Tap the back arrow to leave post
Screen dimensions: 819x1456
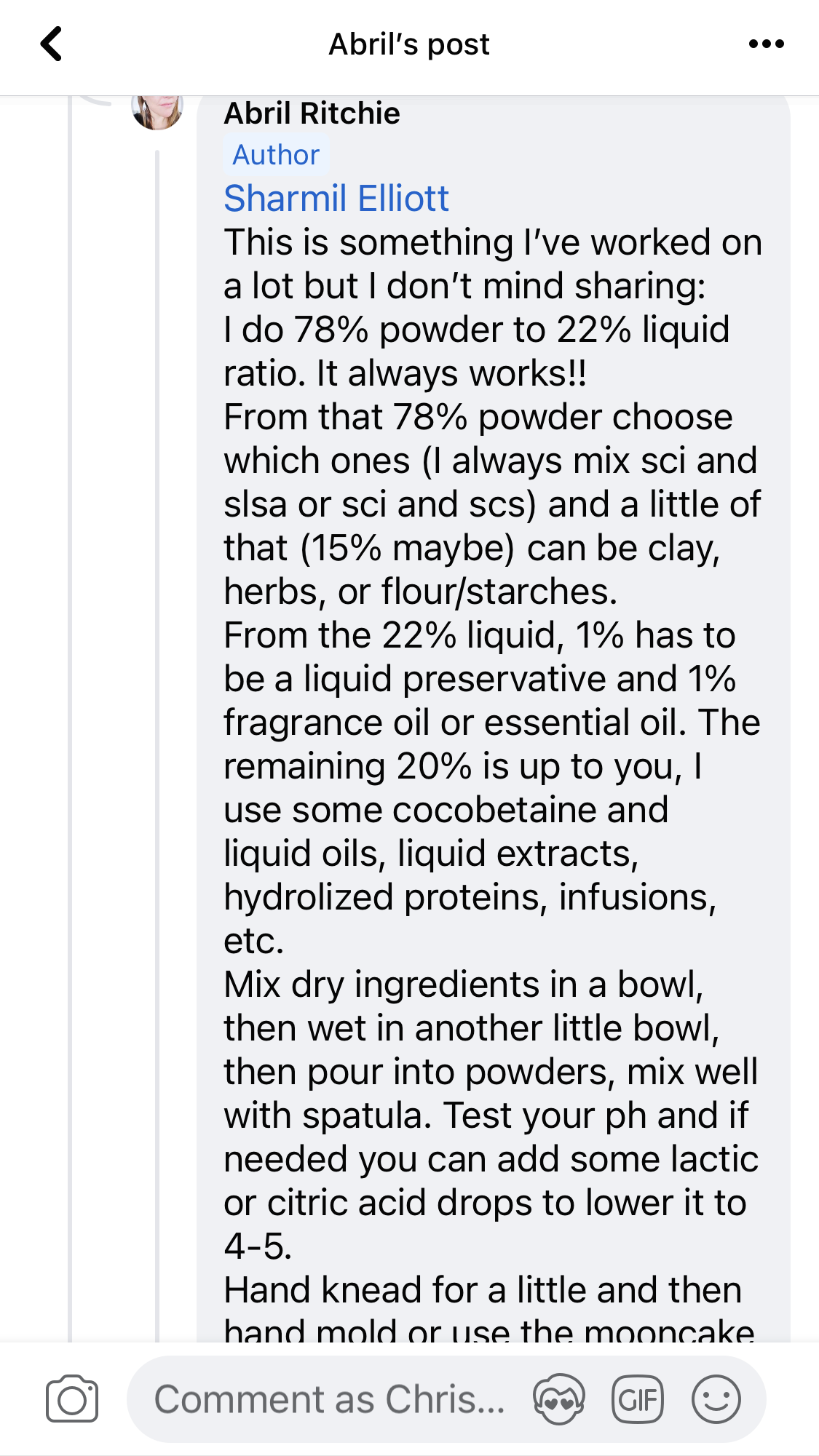[51, 44]
